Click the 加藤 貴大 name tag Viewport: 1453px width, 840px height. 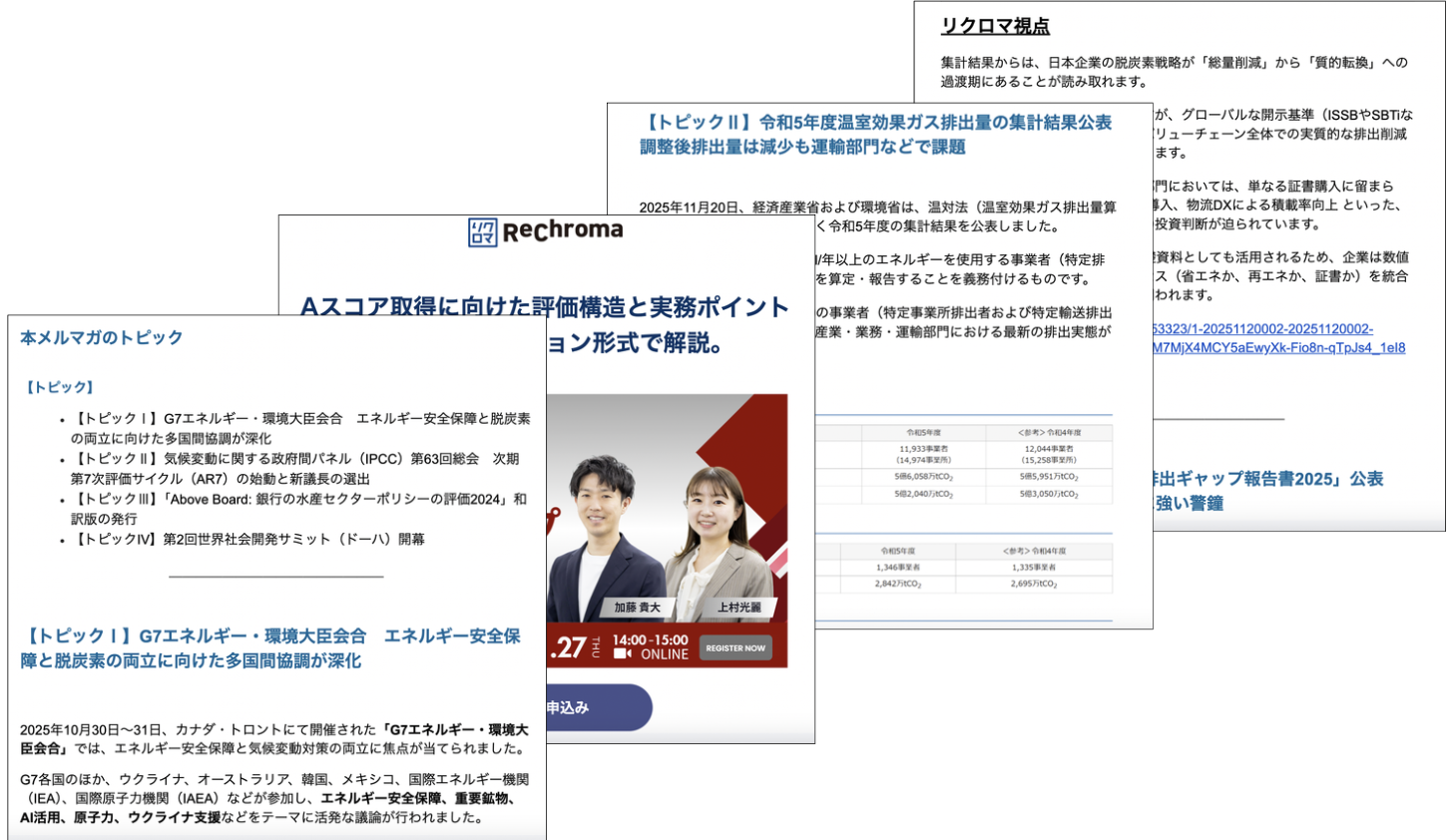click(x=637, y=607)
